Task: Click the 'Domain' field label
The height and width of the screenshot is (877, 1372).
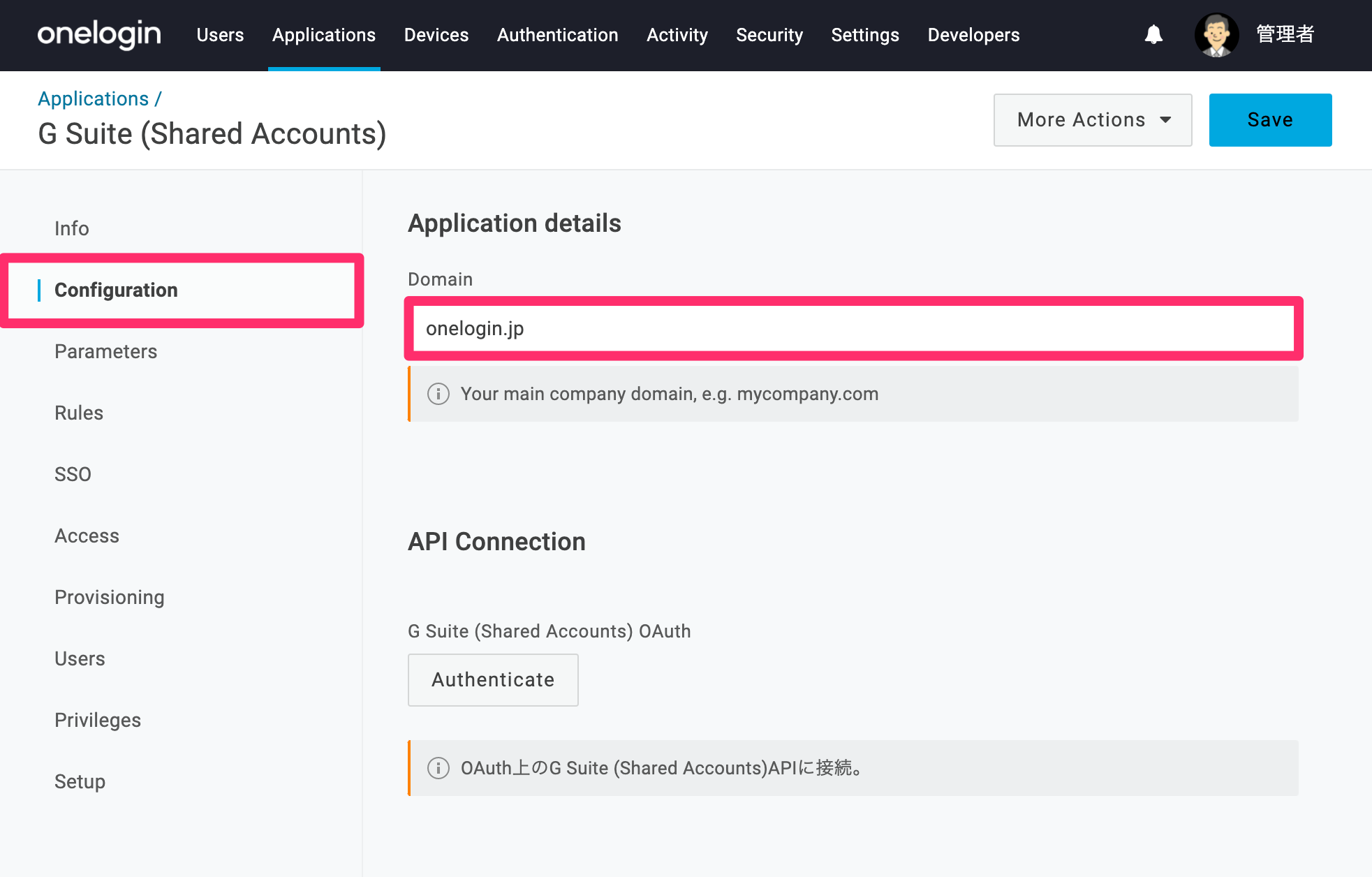Action: 441,279
